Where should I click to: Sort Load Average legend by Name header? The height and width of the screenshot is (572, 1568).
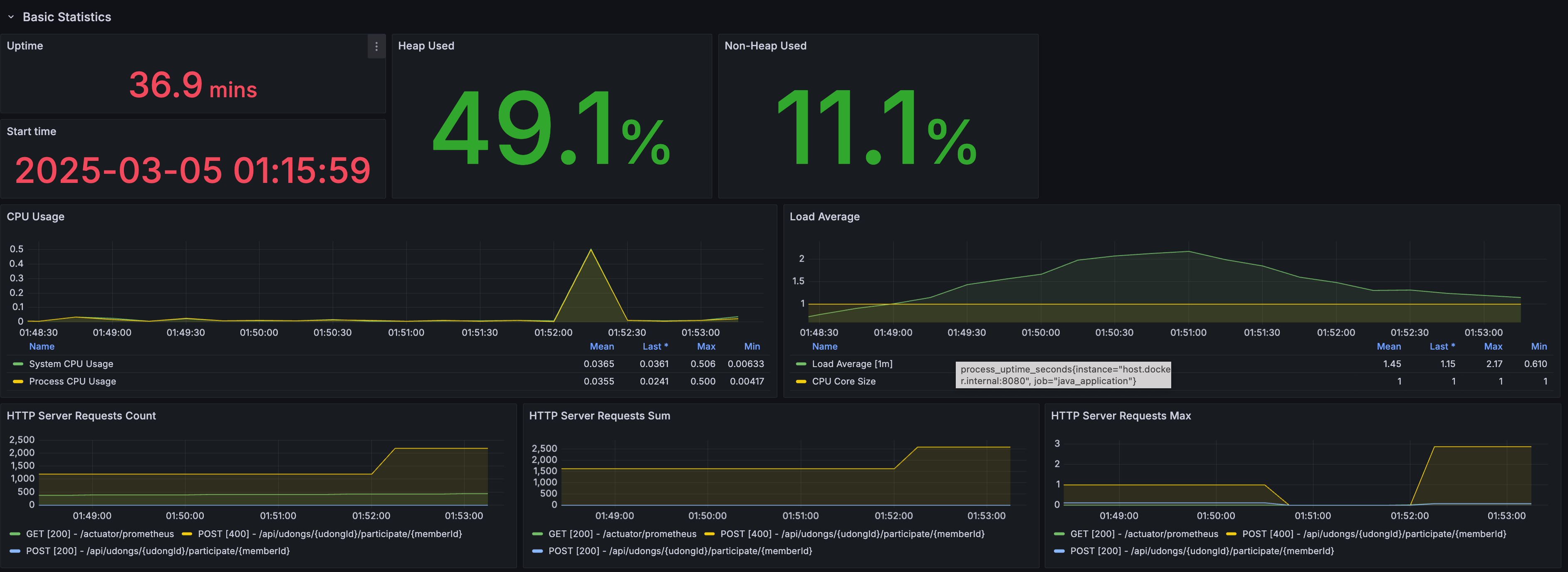pyautogui.click(x=824, y=346)
